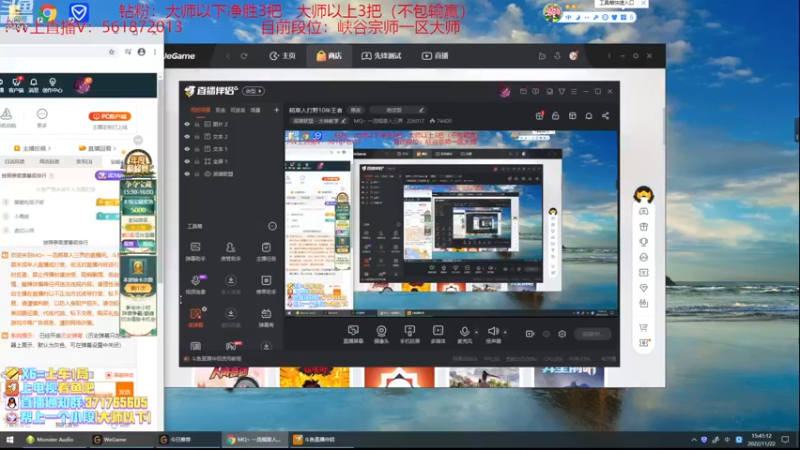The width and height of the screenshot is (800, 450).
Task: Mute the 扬声器 speaker
Action: coord(492,332)
